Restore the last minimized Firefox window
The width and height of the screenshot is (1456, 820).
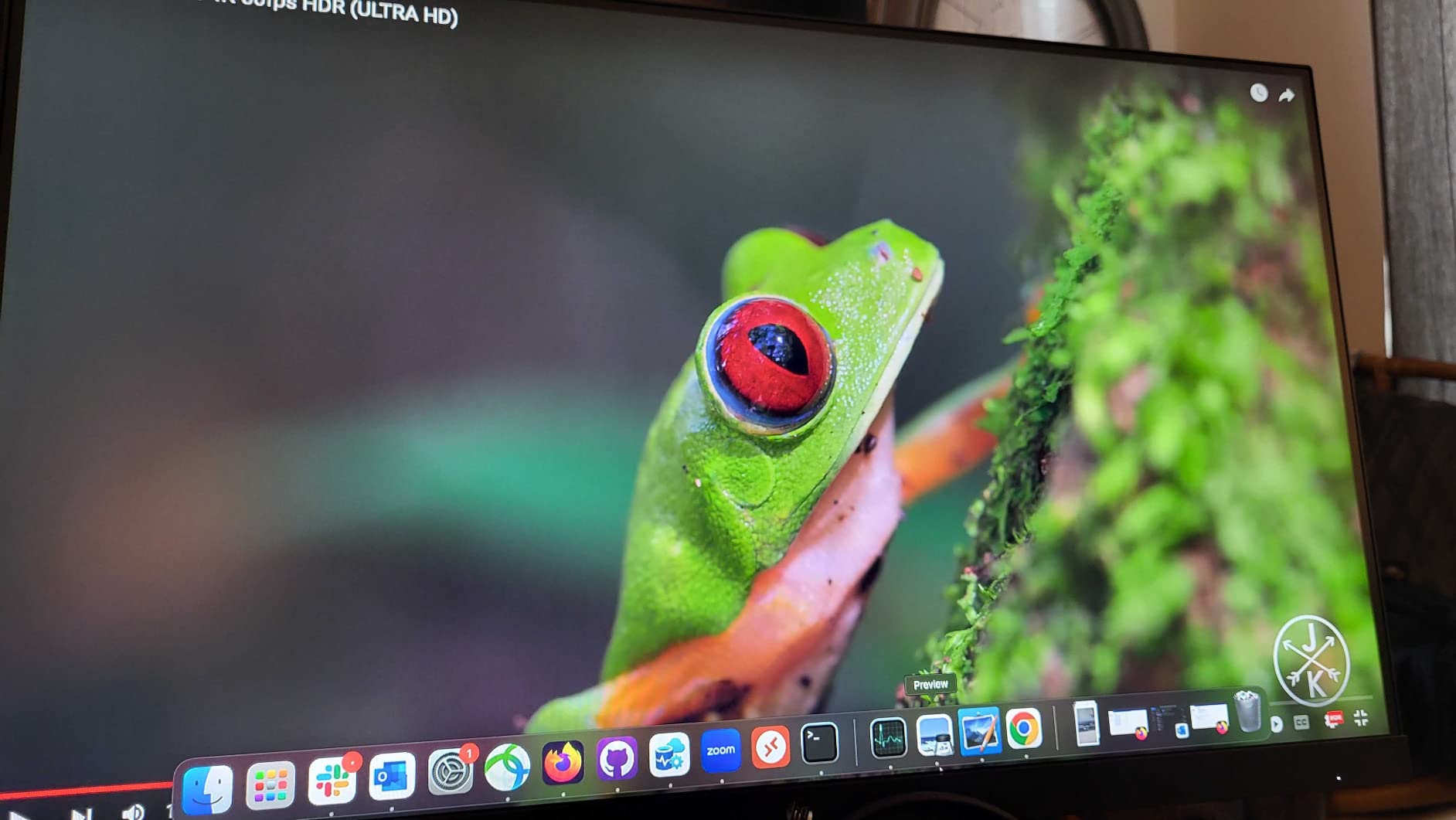(1209, 718)
